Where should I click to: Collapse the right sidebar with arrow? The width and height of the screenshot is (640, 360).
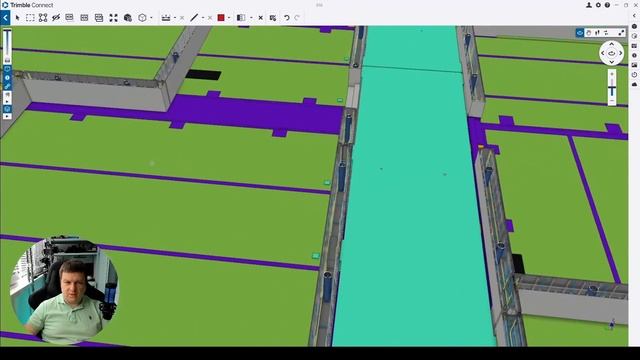634,16
